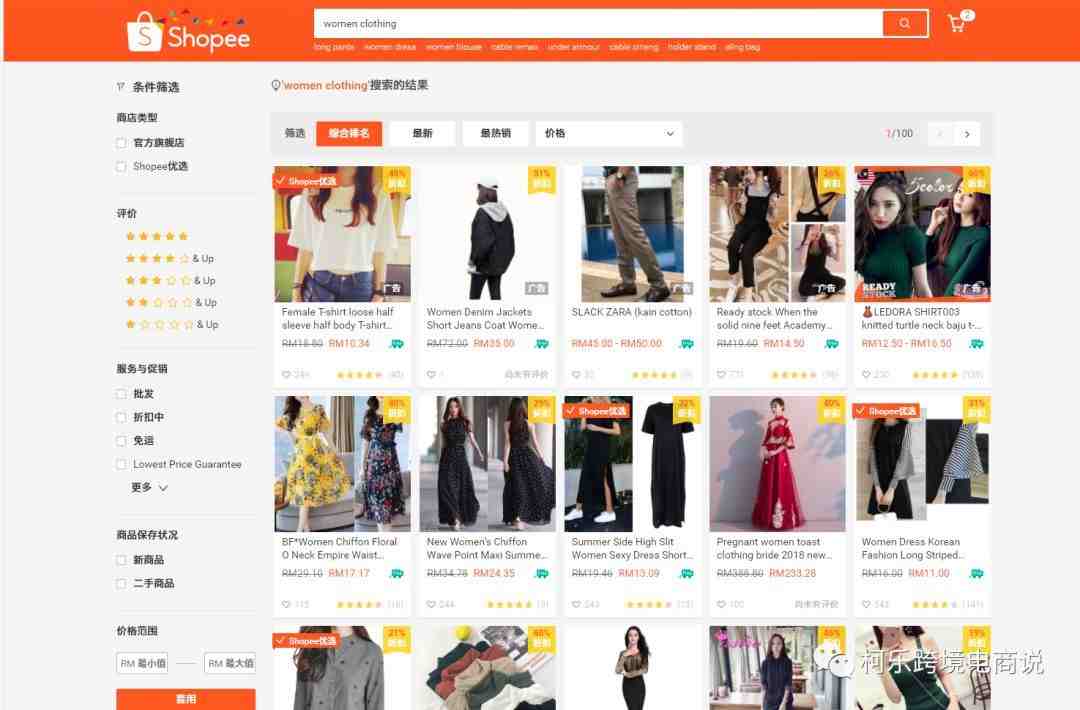Like the Pregnant women toast clothing item

coord(721,605)
